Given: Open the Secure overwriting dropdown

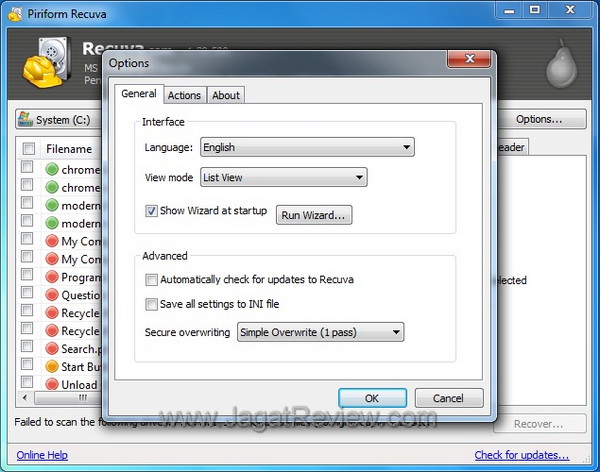Looking at the screenshot, I should coord(320,332).
